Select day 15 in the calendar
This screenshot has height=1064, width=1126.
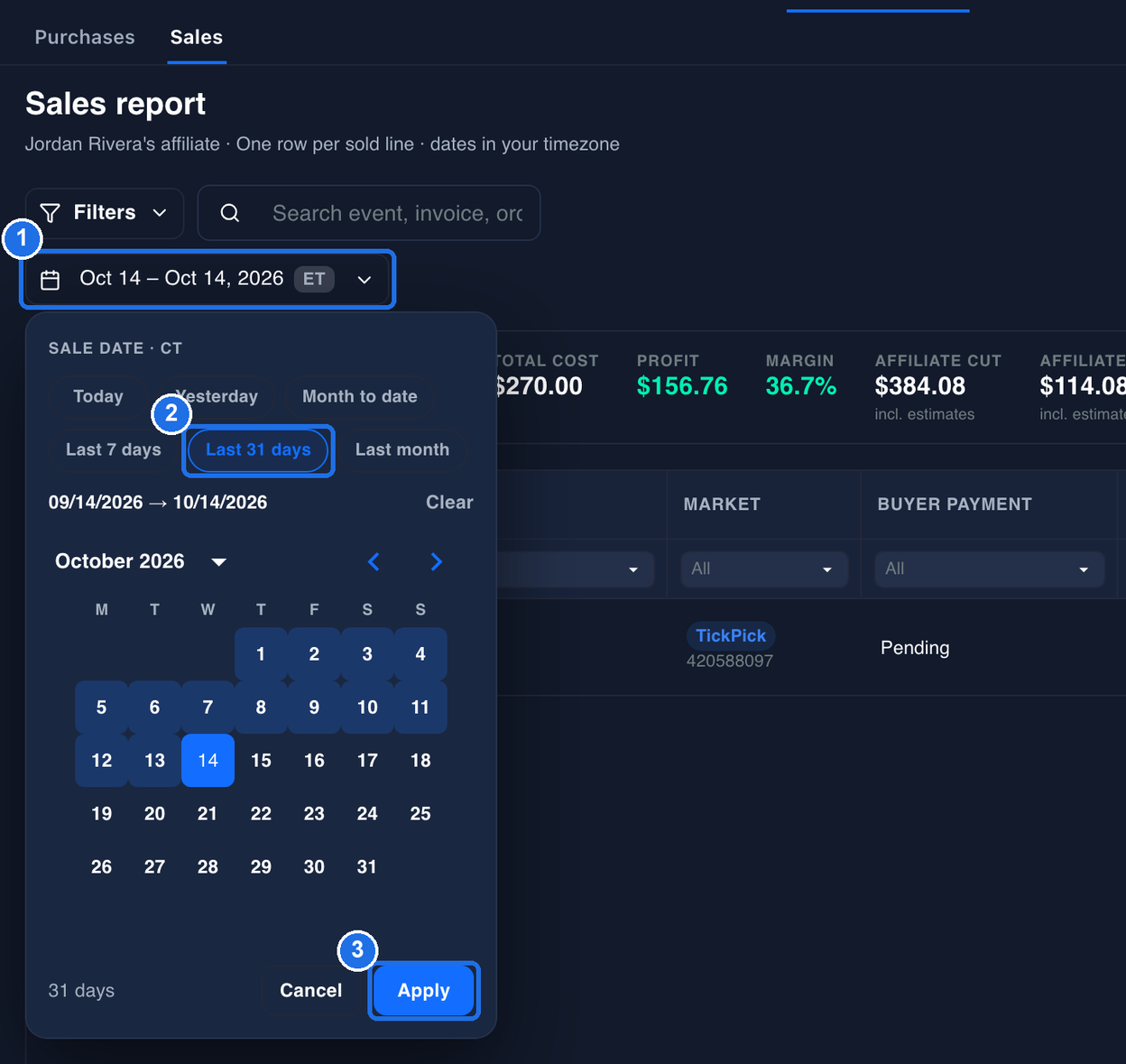261,761
